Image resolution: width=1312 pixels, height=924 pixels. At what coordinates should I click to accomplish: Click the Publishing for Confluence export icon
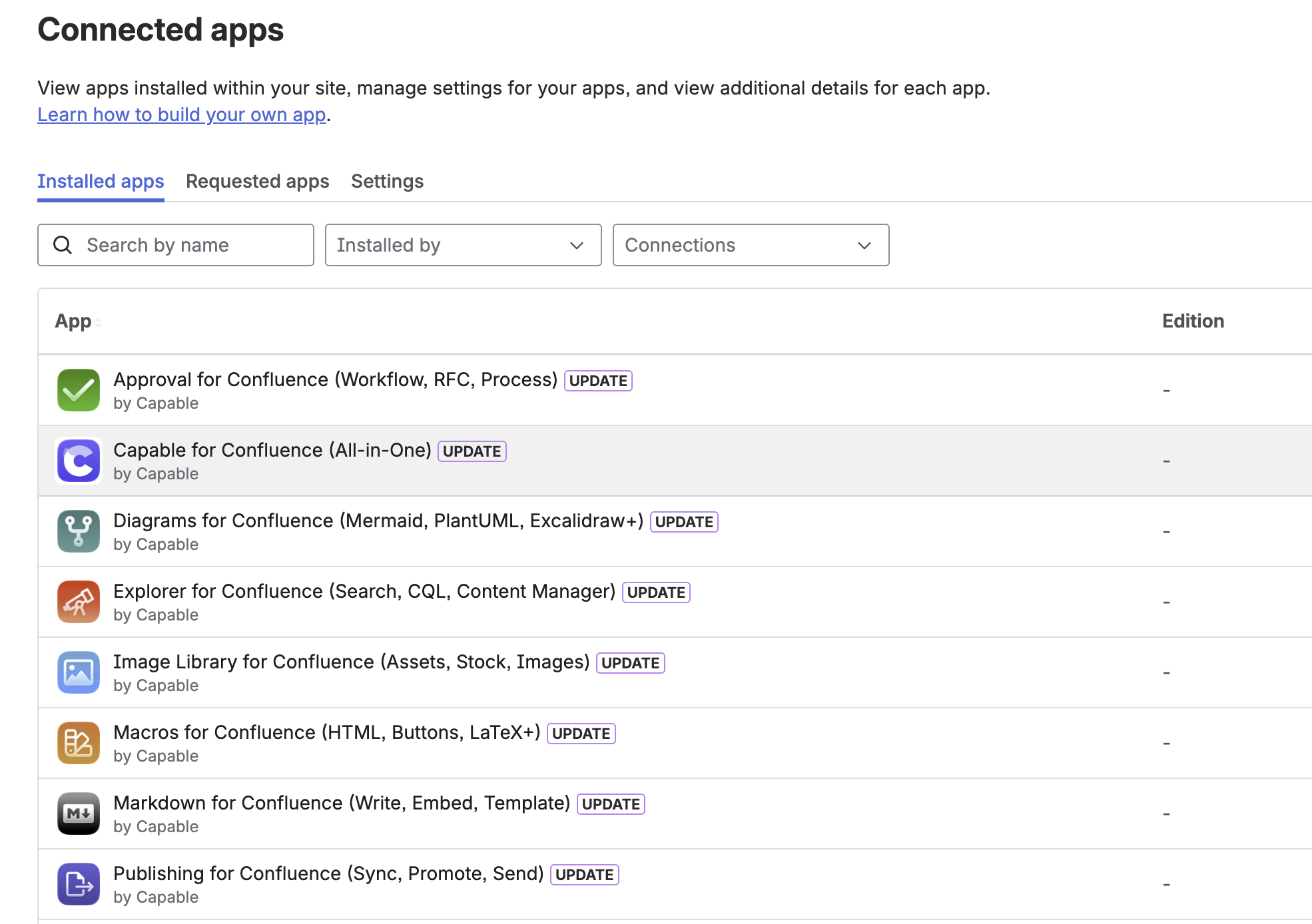point(79,884)
